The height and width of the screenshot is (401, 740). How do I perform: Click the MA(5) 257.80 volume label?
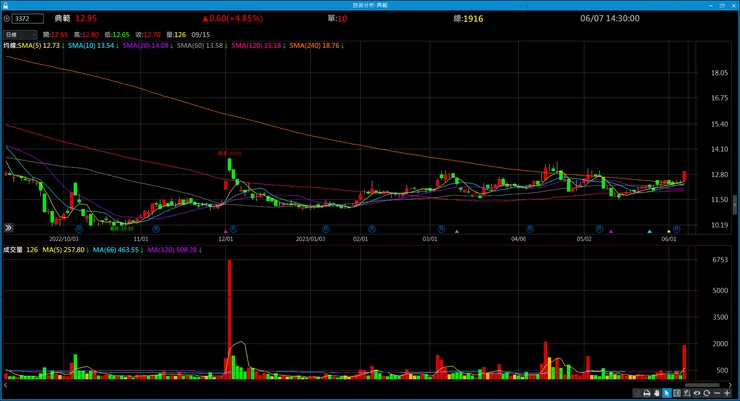coord(64,250)
